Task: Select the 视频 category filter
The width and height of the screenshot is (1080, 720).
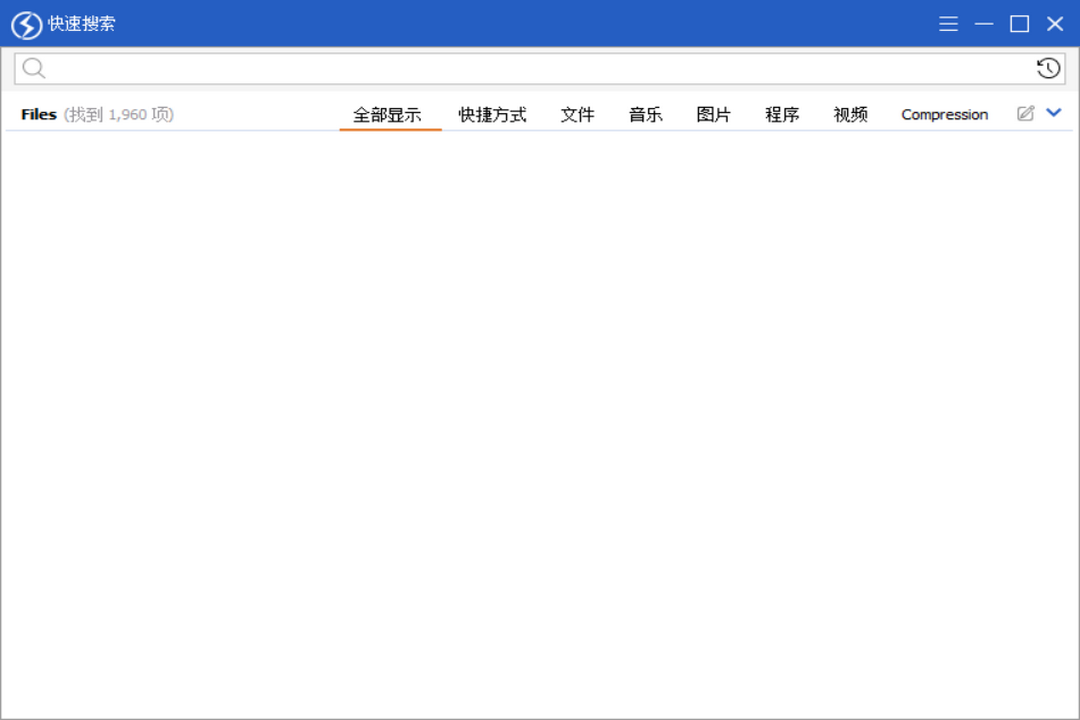Action: pos(849,114)
